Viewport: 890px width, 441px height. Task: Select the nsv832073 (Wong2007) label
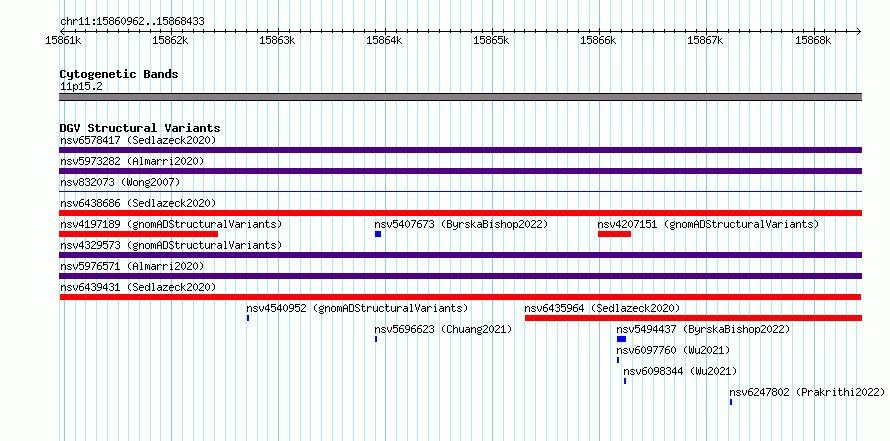click(120, 182)
